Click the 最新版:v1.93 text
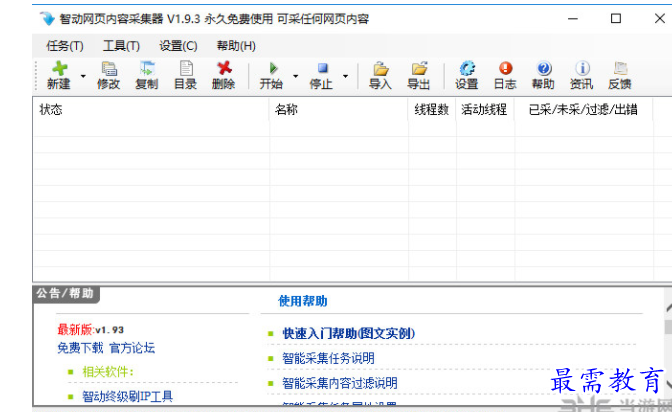The image size is (672, 412). pos(90,330)
